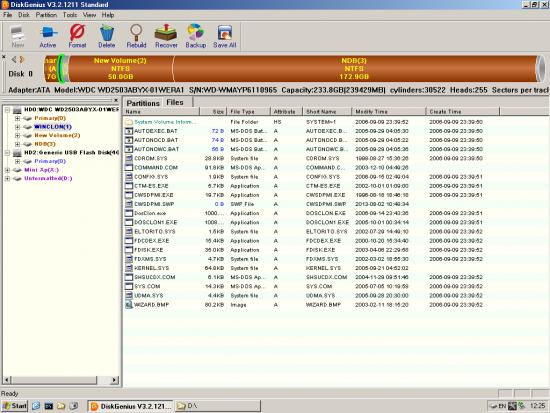
Task: Select the COMMAND.COM file icon
Action: pyautogui.click(x=129, y=167)
